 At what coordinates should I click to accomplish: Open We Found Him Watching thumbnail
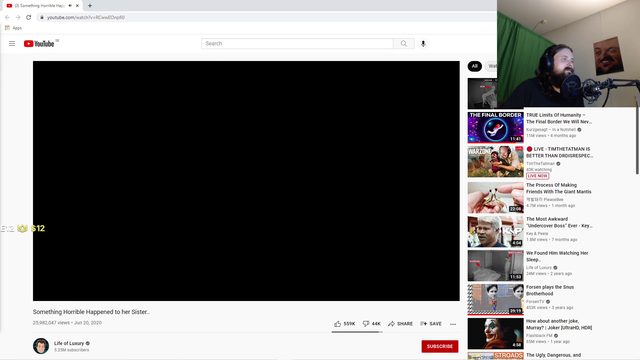[x=496, y=265]
